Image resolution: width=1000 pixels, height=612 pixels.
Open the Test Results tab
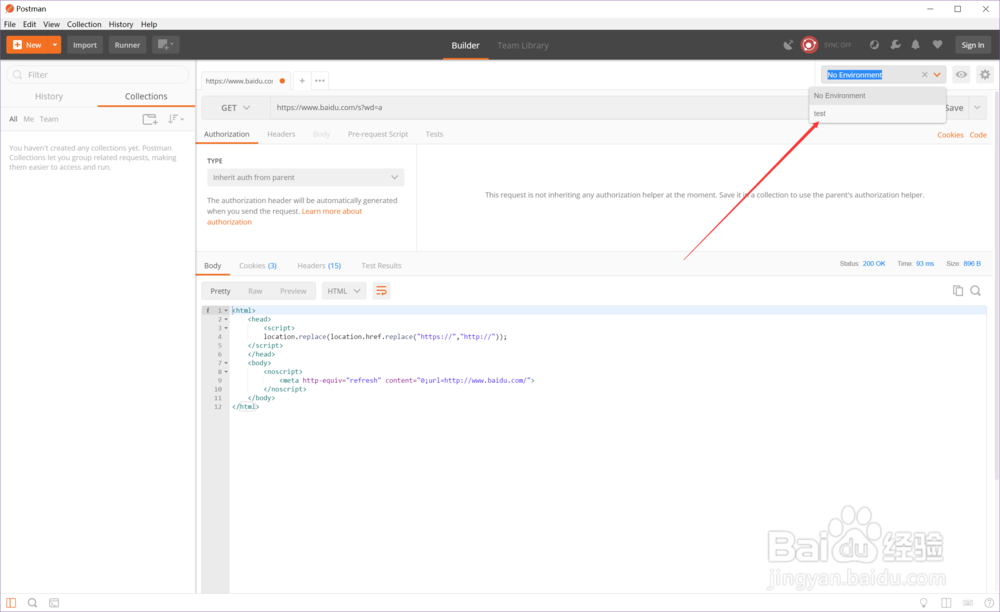pos(381,266)
